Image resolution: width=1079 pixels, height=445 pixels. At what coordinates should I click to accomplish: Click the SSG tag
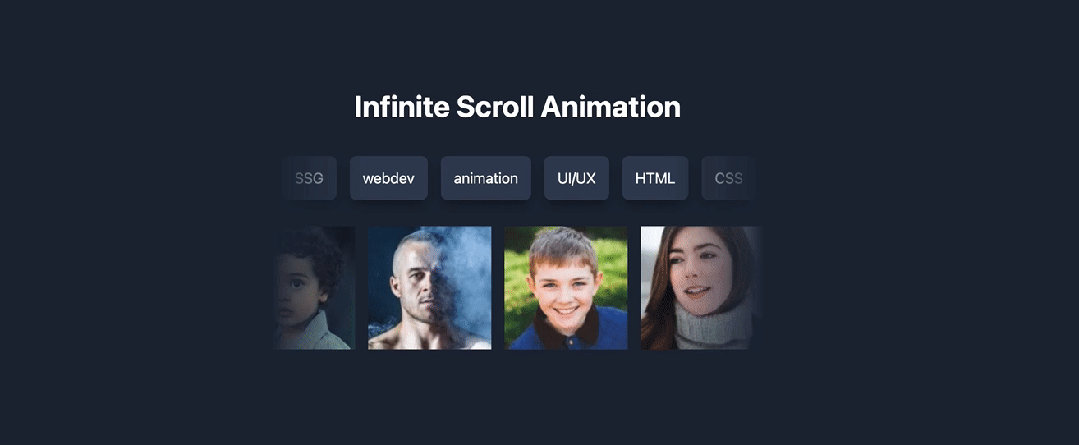(309, 178)
